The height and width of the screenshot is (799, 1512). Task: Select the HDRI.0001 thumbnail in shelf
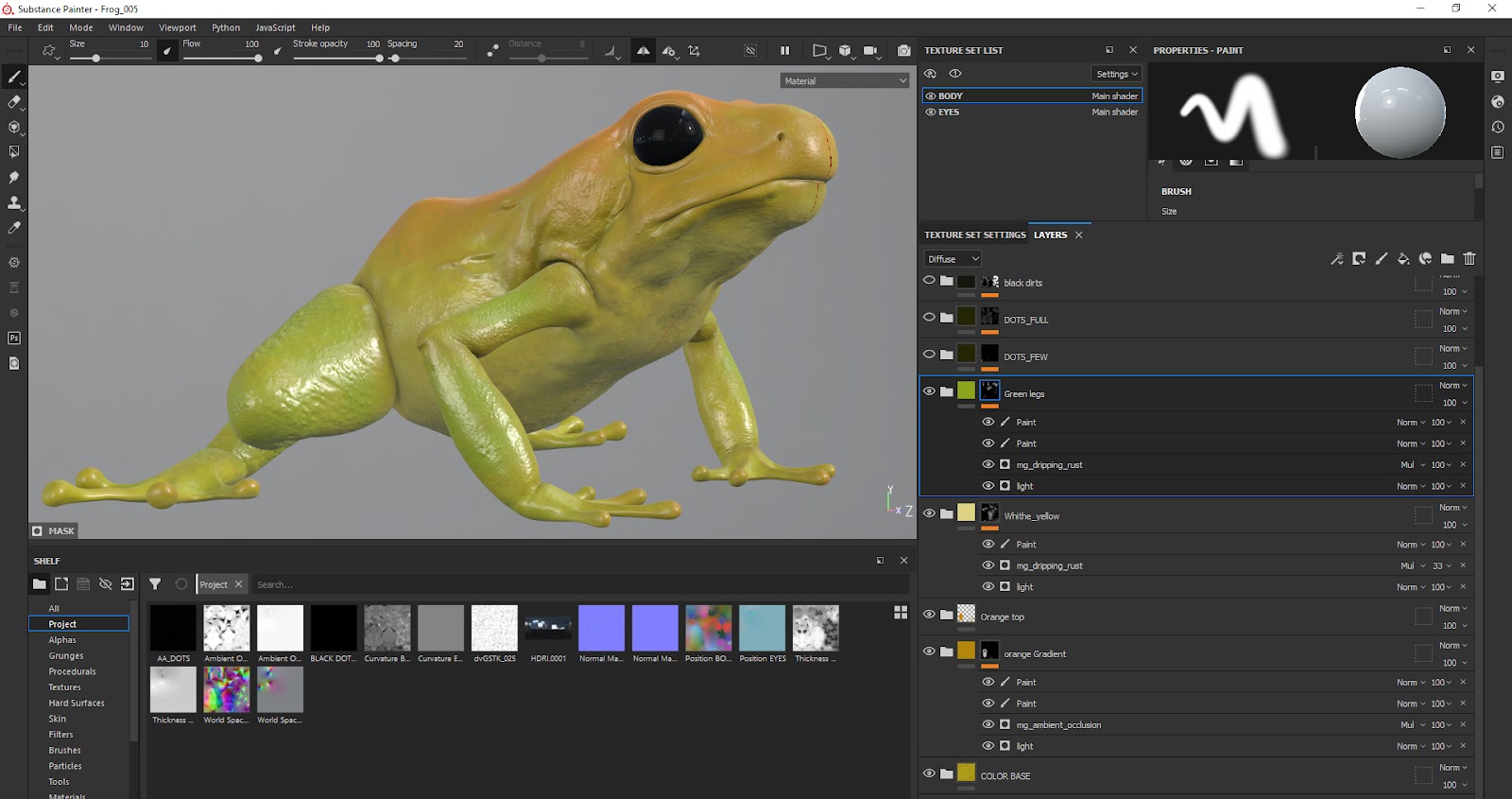tap(548, 629)
